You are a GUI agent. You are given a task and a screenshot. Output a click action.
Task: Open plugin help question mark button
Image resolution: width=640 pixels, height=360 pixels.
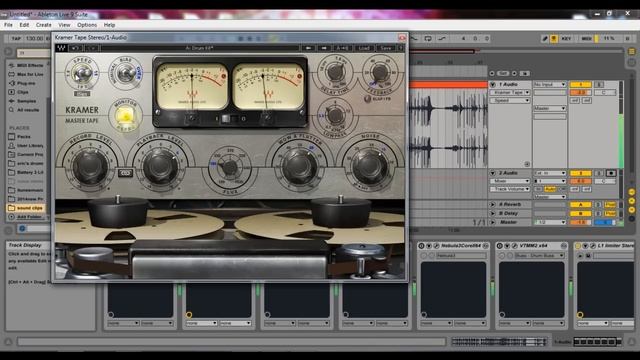pos(400,48)
